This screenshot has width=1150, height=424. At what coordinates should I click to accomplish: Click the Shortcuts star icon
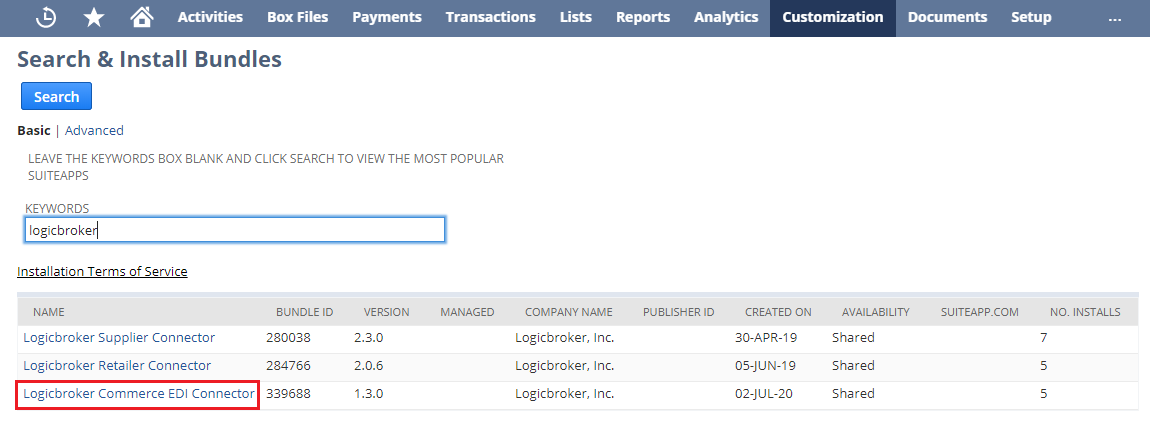[94, 17]
